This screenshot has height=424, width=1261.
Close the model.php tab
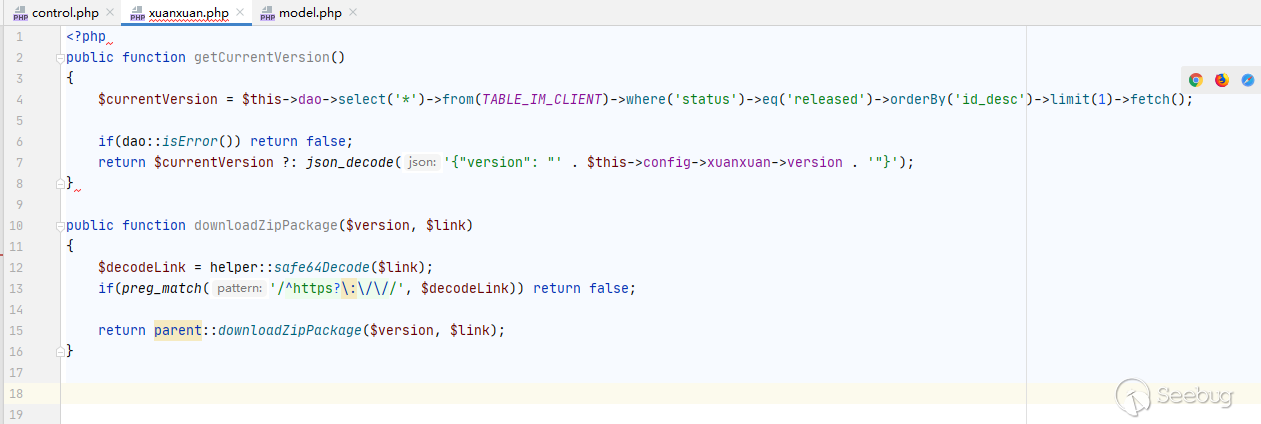pos(352,13)
